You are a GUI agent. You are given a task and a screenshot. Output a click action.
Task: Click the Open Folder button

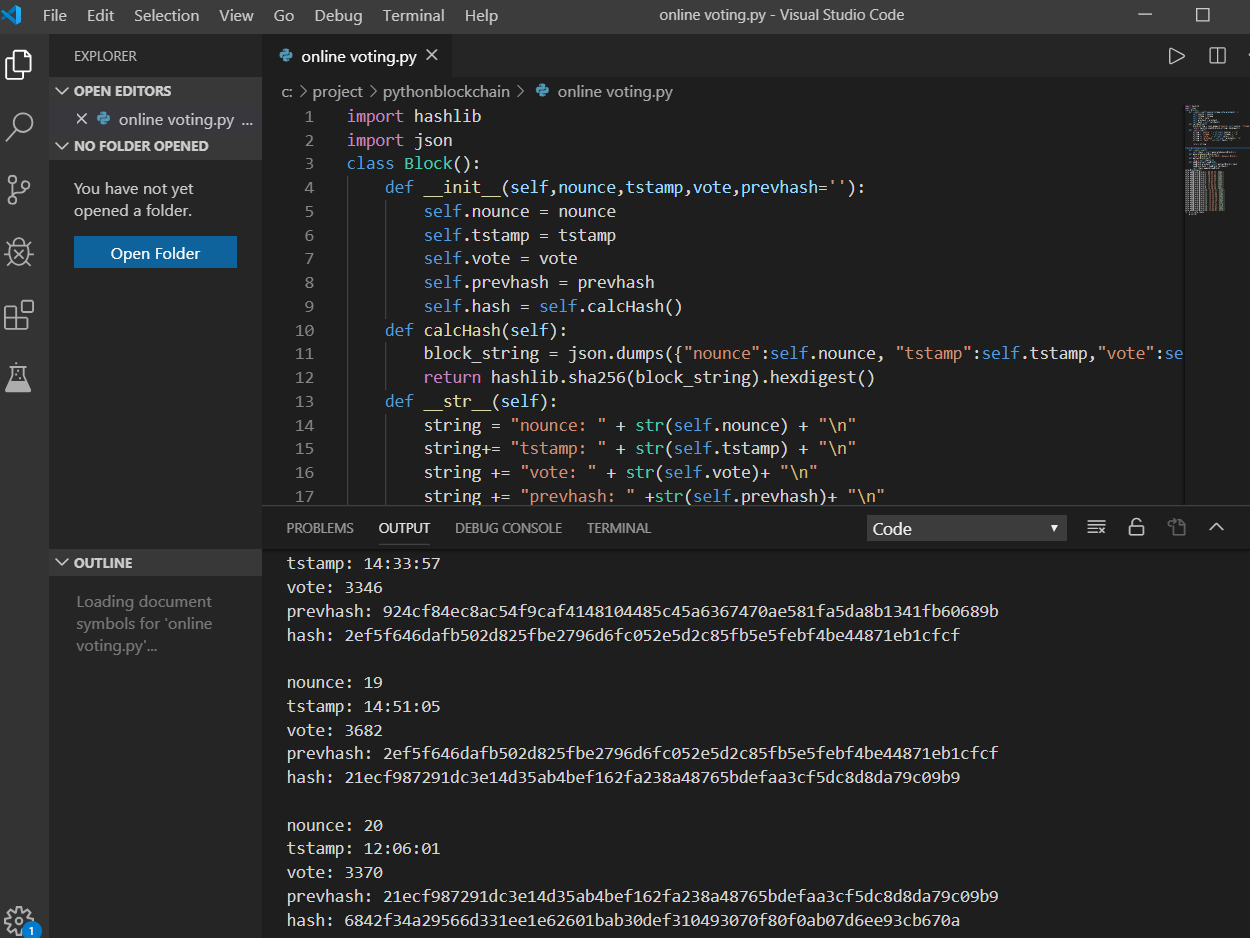[x=155, y=253]
